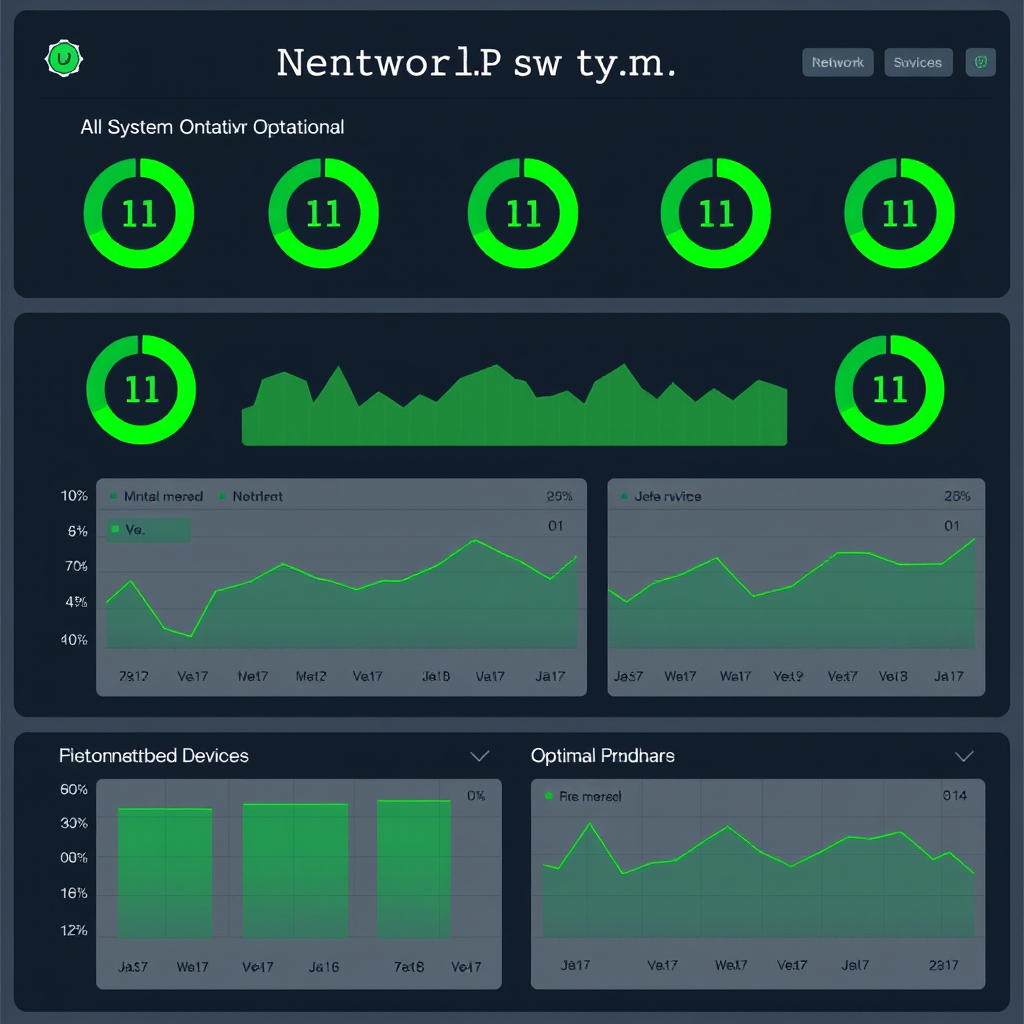Click the 60% y-axis label of the Devices chart

[x=74, y=790]
